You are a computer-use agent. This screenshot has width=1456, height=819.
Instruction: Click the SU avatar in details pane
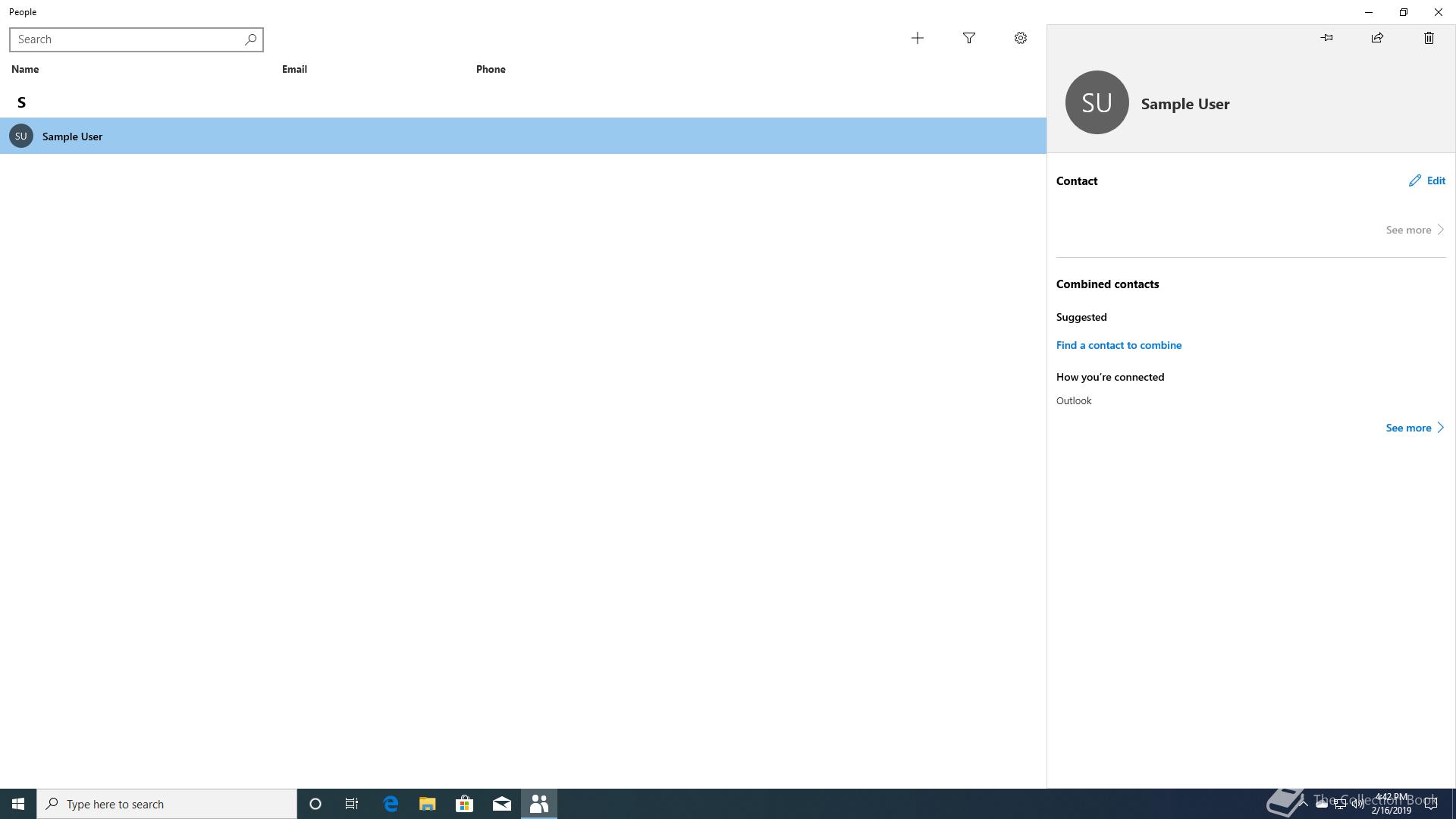tap(1097, 102)
